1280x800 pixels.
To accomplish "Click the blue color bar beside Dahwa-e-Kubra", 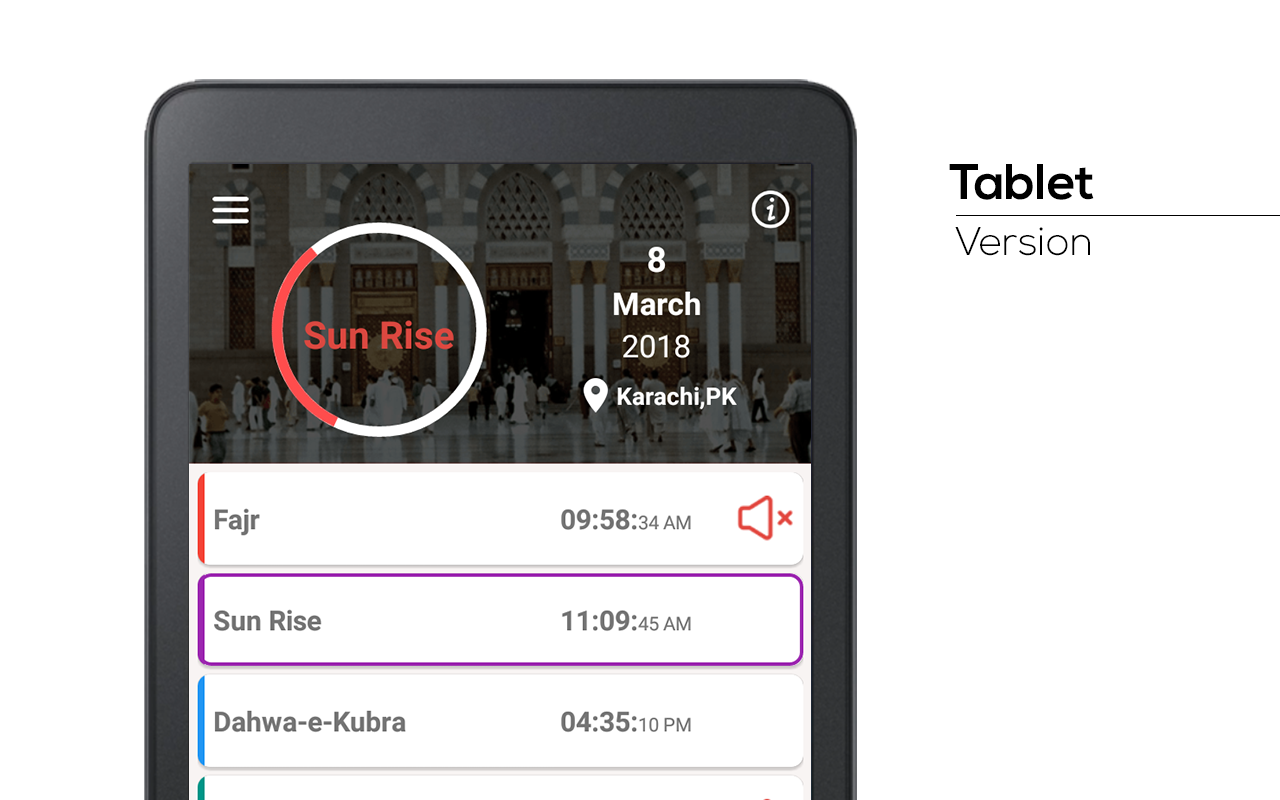I will [x=201, y=721].
